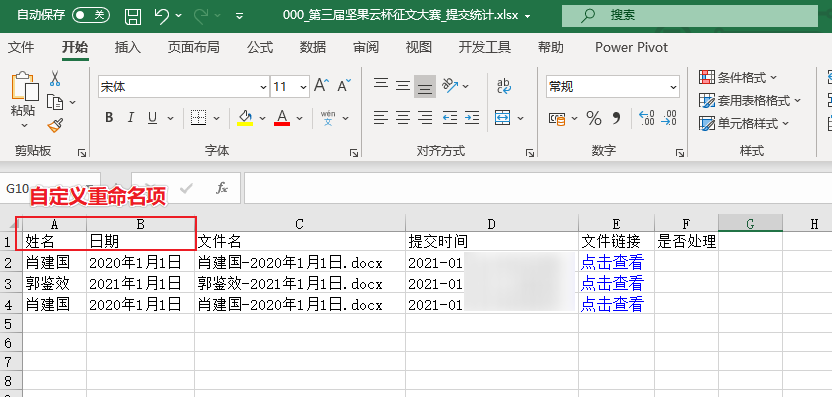The width and height of the screenshot is (832, 397).
Task: Expand the Merge cells dropdown arrow
Action: pyautogui.click(x=520, y=118)
